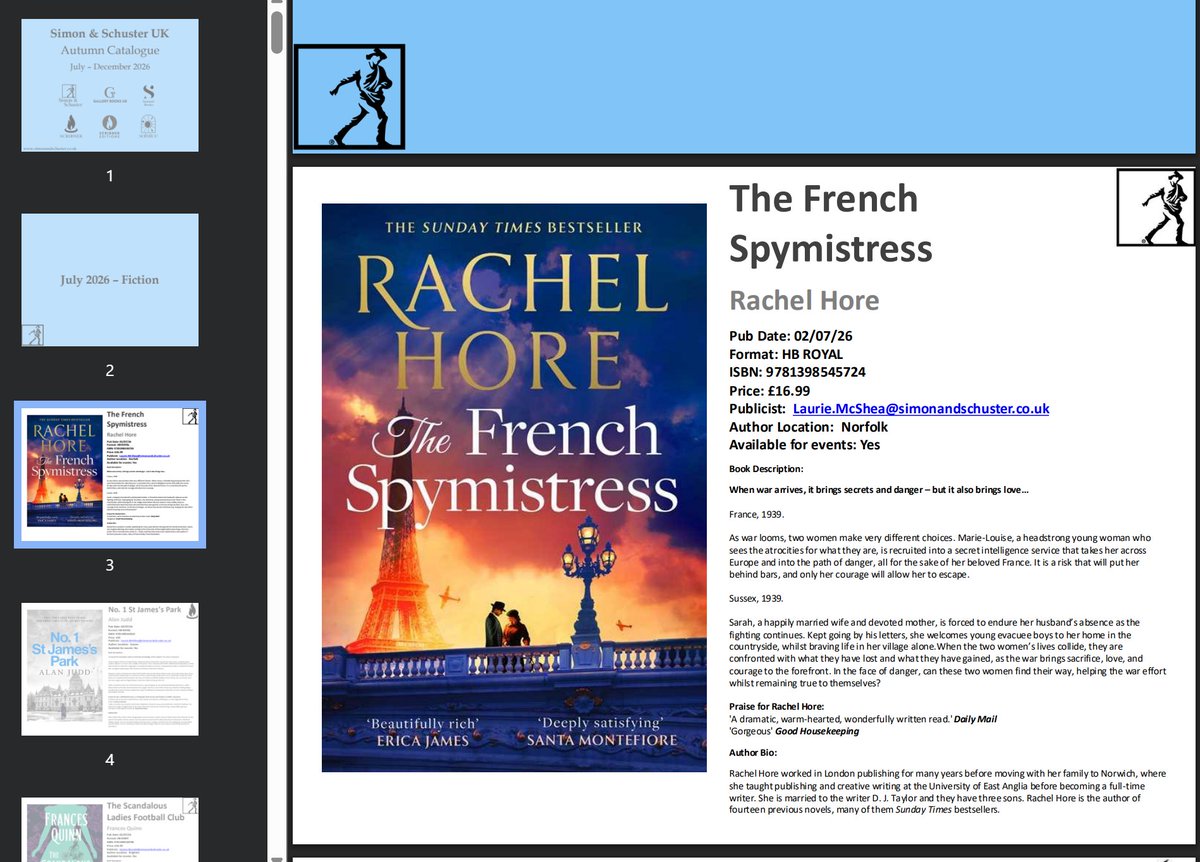
Task: Select page 3 French Spymistress thumbnail
Action: coord(110,474)
